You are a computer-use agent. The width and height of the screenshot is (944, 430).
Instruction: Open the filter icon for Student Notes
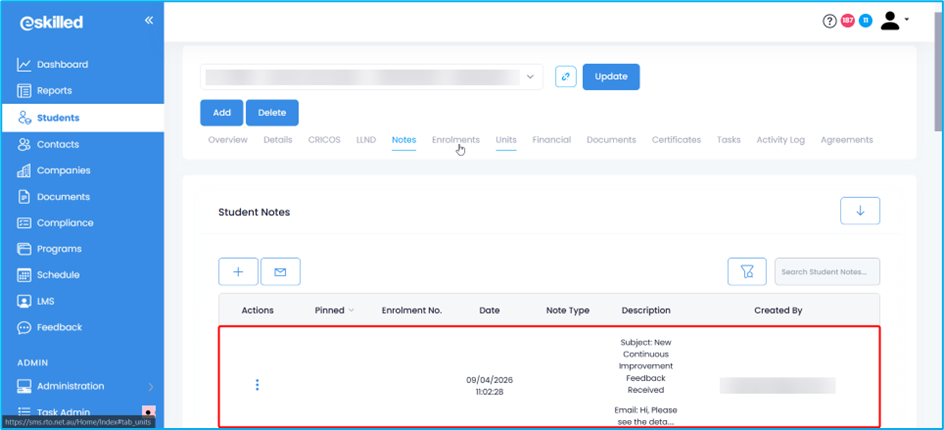click(746, 271)
